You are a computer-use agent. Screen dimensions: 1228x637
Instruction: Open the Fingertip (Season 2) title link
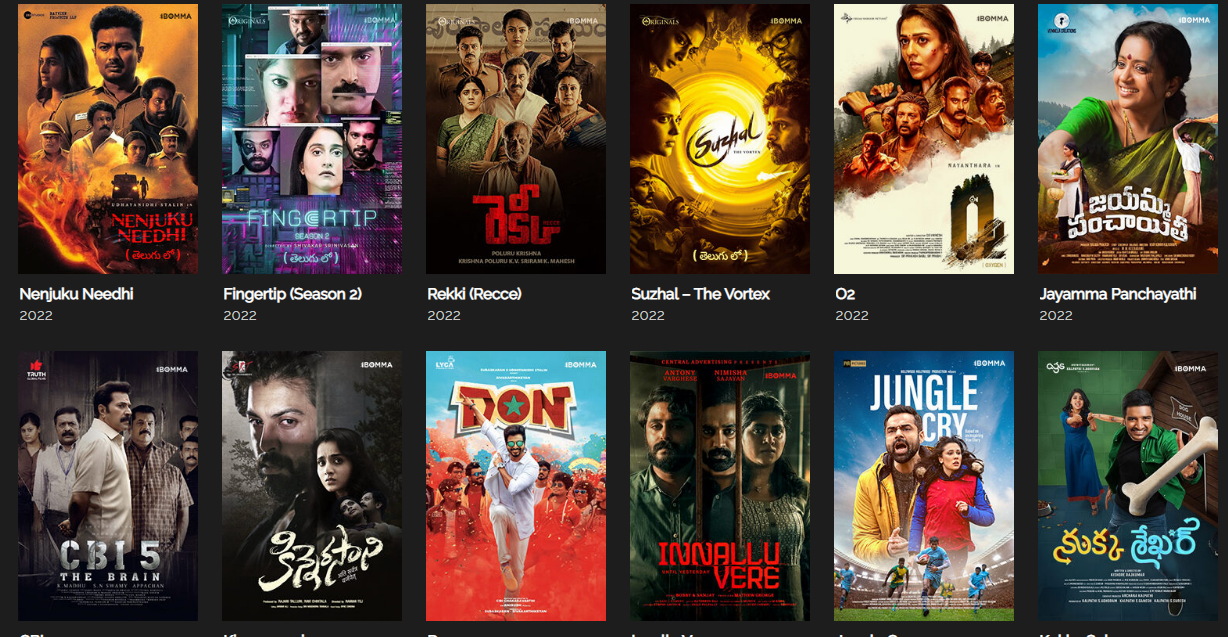coord(292,294)
